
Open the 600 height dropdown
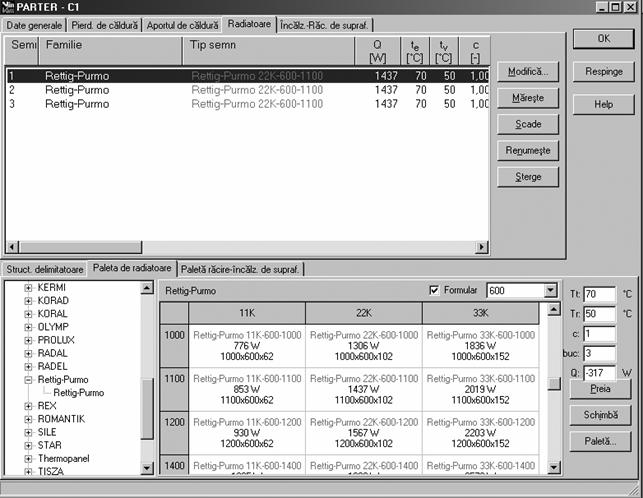(550, 290)
